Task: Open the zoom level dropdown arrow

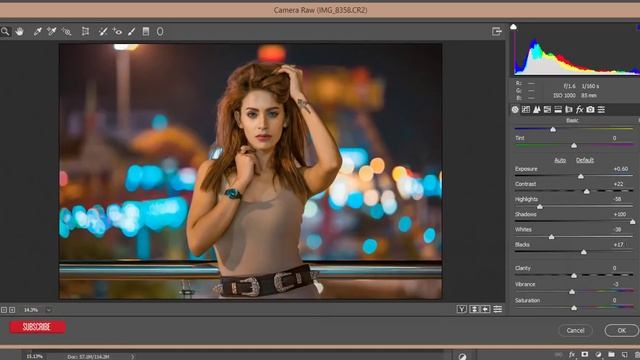Action: (x=49, y=310)
